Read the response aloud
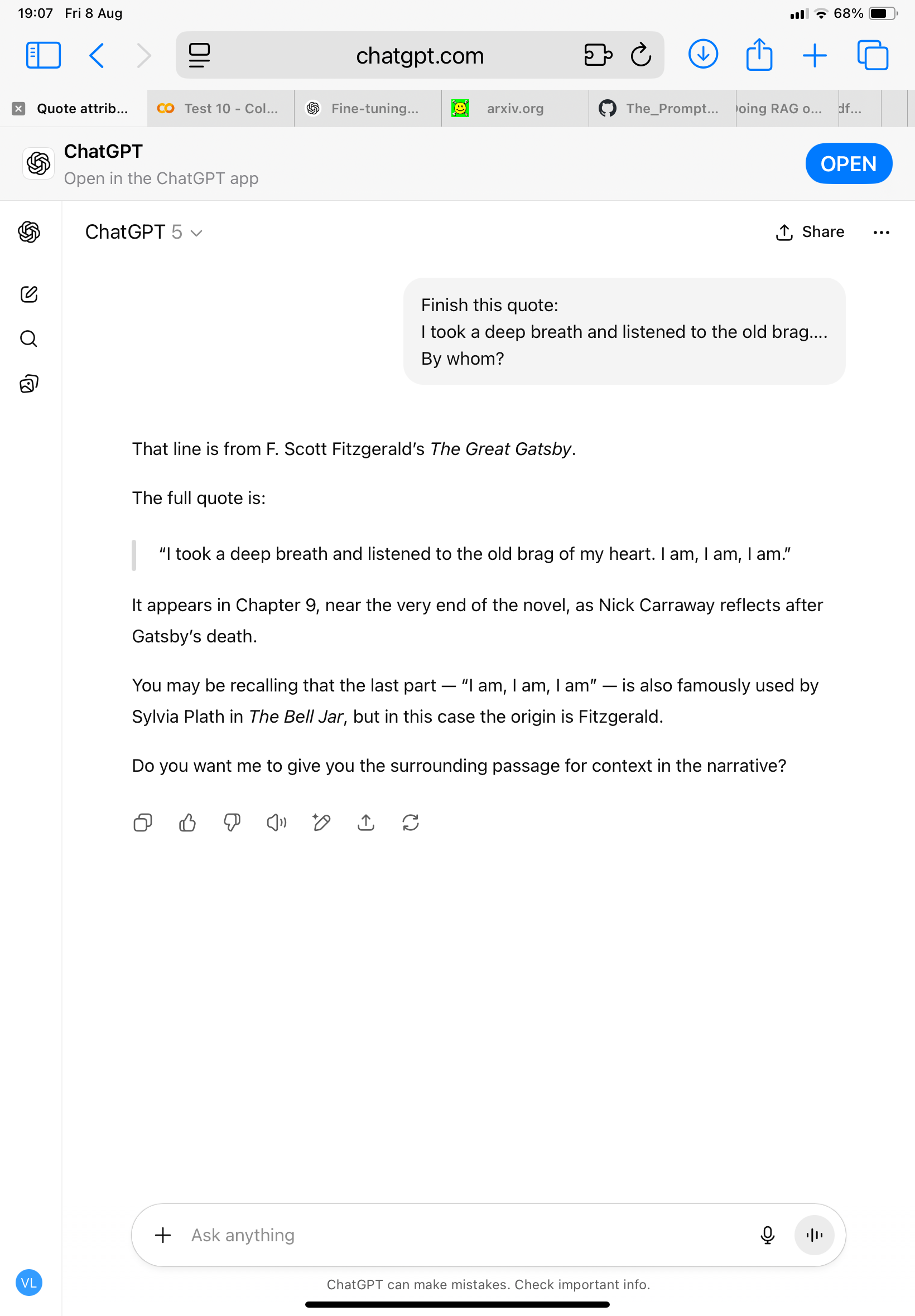915x1316 pixels. (276, 822)
